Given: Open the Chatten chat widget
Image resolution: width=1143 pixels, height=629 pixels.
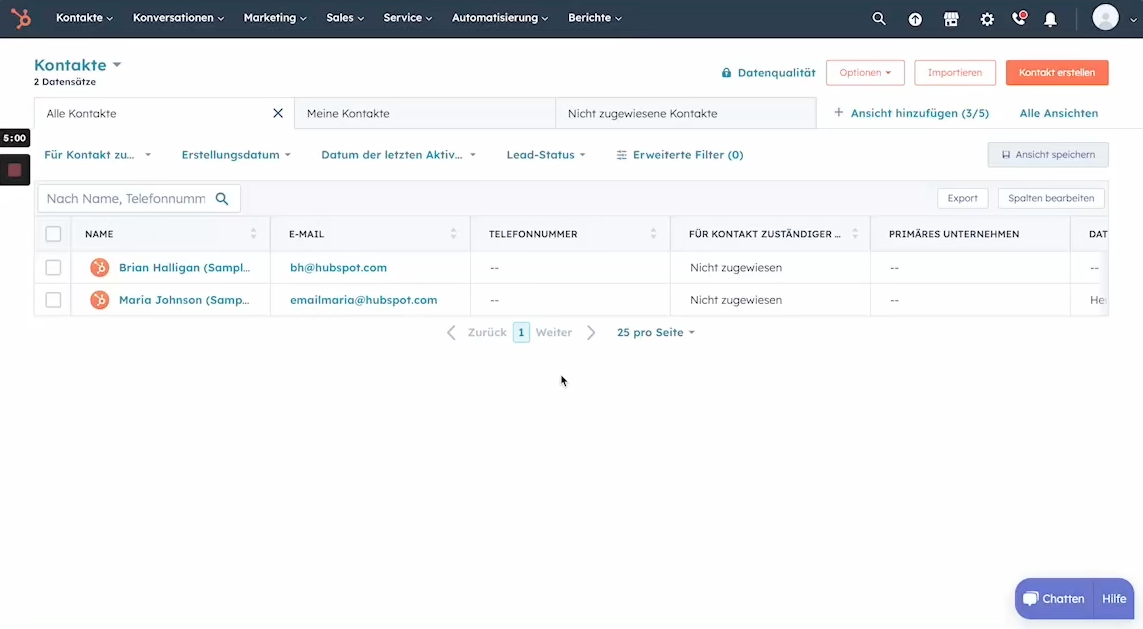Looking at the screenshot, I should 1054,599.
